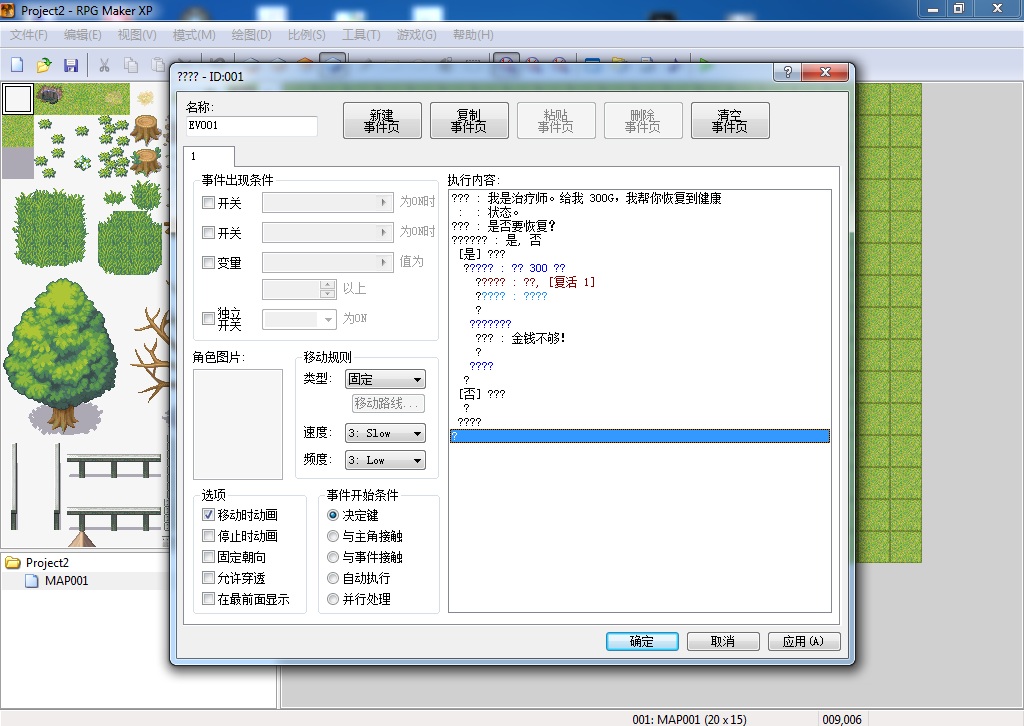Open the 绘图(D) menu

(251, 35)
